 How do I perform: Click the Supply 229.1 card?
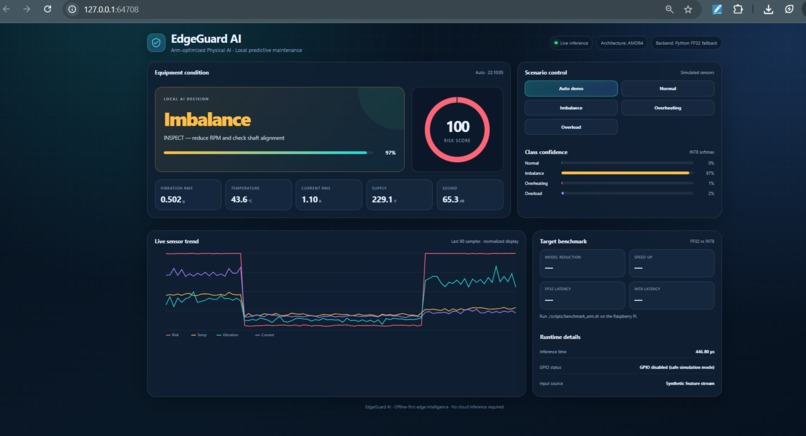(x=399, y=195)
